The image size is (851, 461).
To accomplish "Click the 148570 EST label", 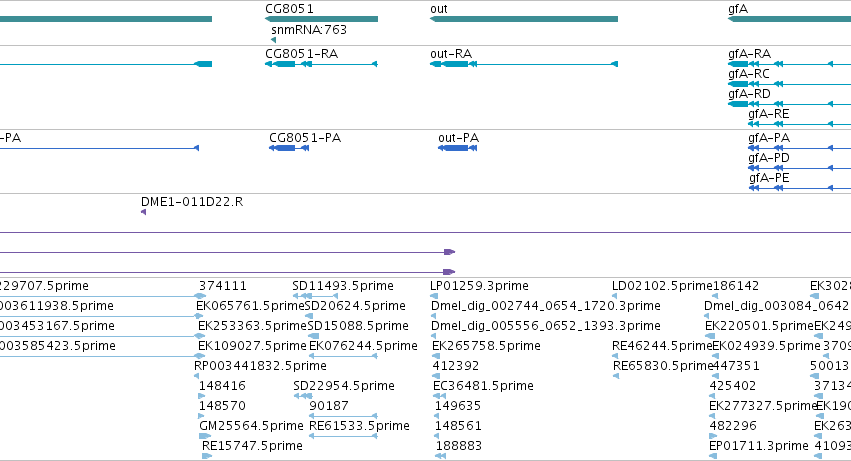I will [x=223, y=406].
